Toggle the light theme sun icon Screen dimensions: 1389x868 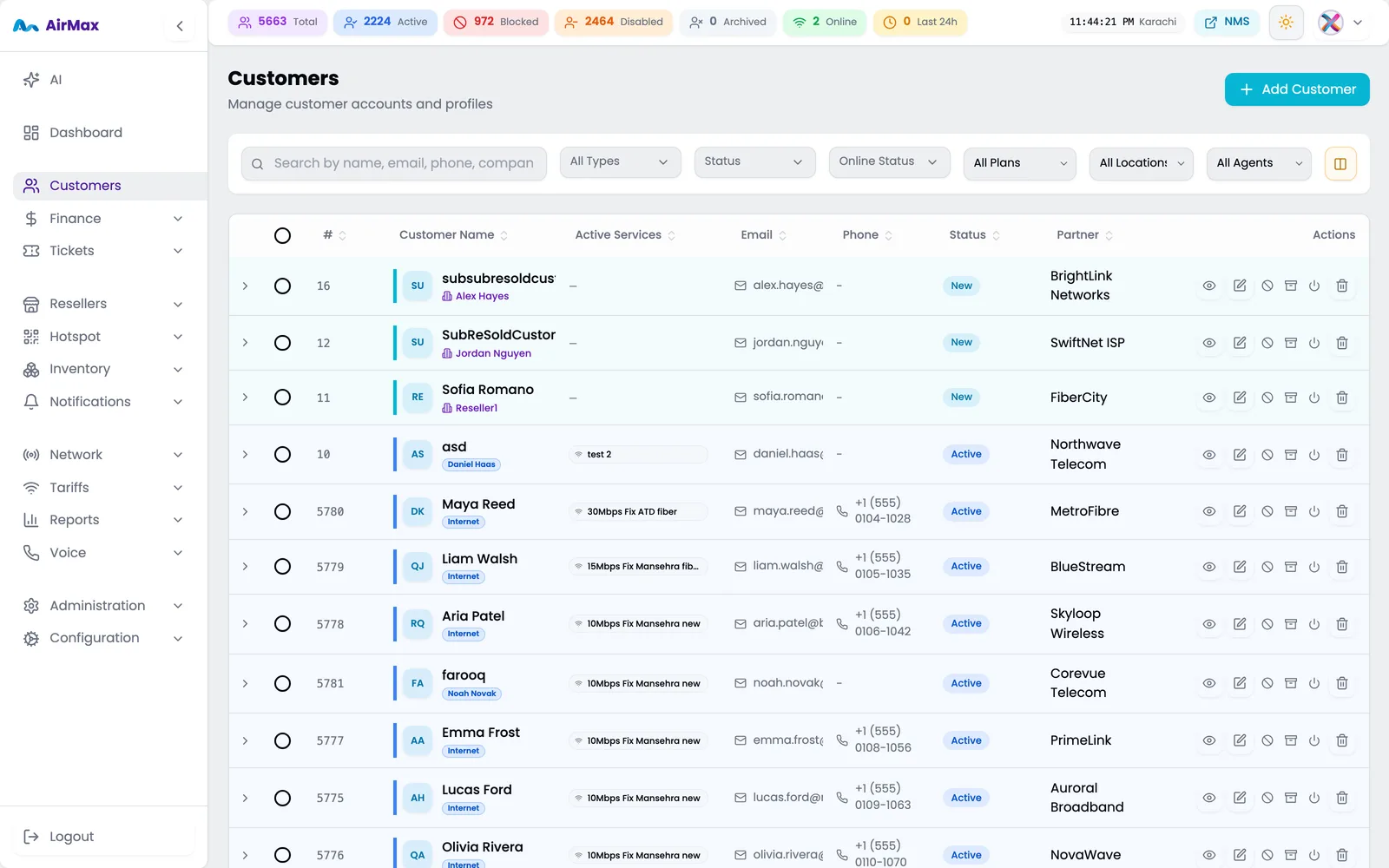[x=1286, y=23]
